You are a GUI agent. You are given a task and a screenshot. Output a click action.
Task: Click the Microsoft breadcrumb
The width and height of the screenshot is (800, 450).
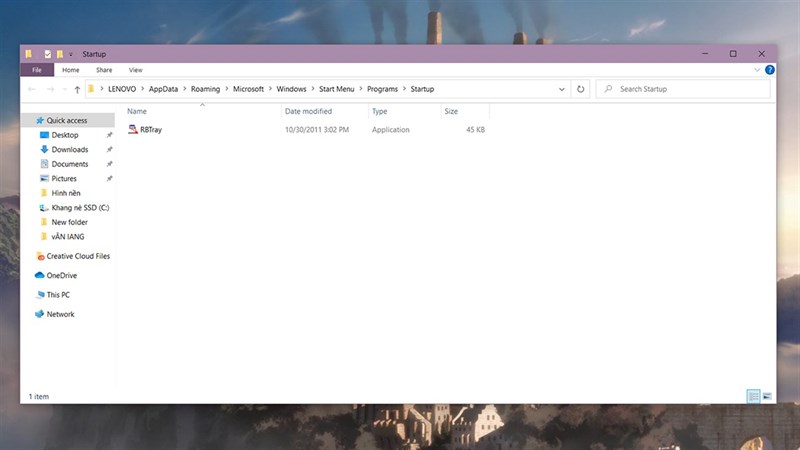point(248,89)
